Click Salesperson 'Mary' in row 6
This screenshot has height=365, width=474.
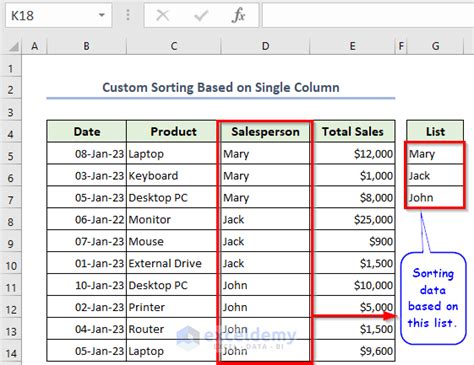pyautogui.click(x=265, y=176)
